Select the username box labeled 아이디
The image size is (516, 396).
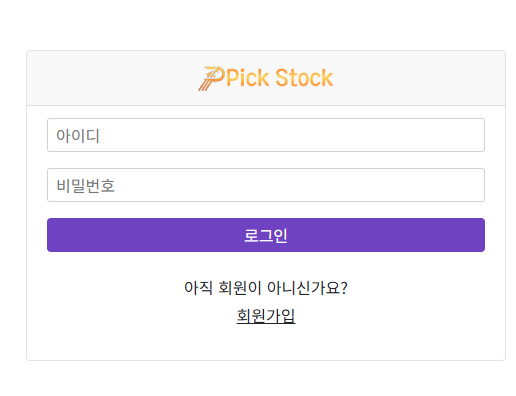(266, 135)
